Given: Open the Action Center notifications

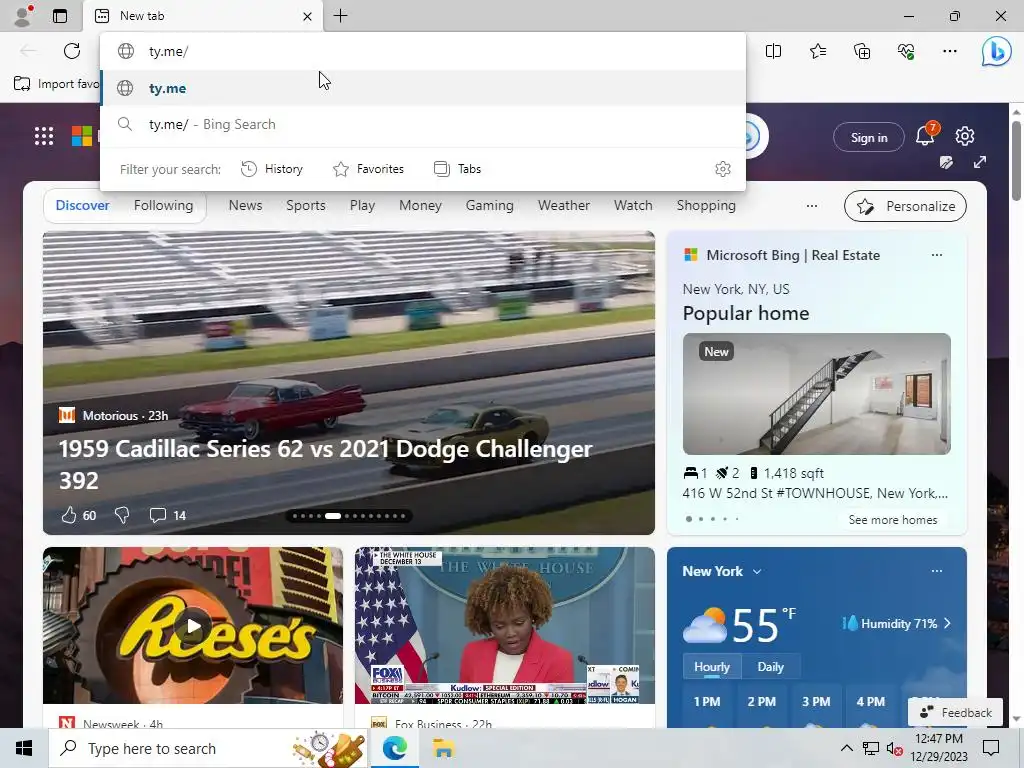Looking at the screenshot, I should pyautogui.click(x=991, y=748).
